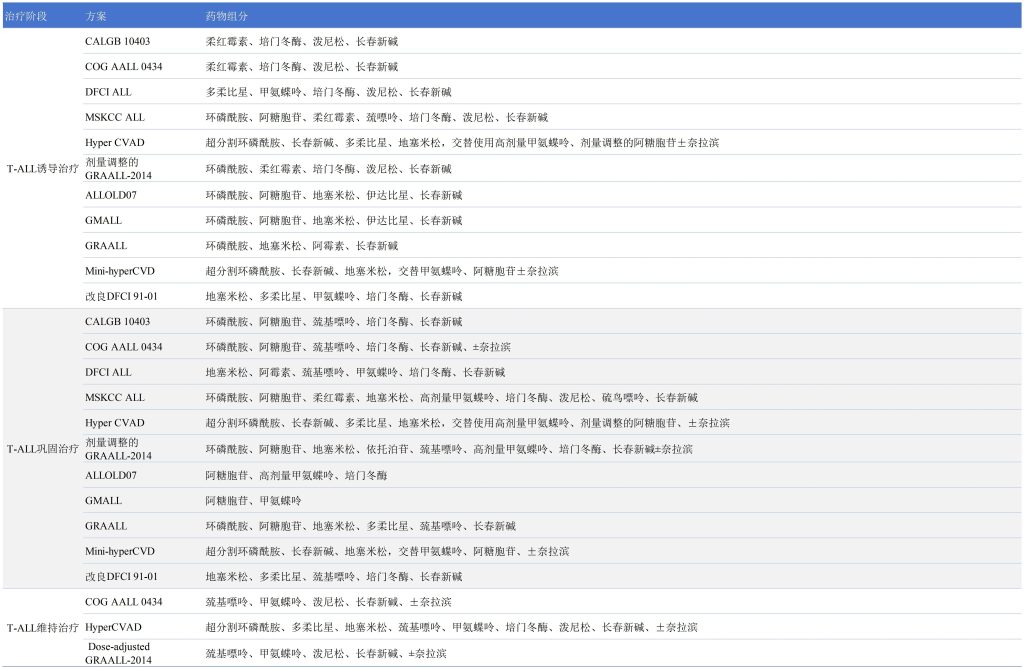This screenshot has height=669, width=1024.
Task: Select the T-ALL维持治疗 phase cell
Action: pyautogui.click(x=41, y=628)
